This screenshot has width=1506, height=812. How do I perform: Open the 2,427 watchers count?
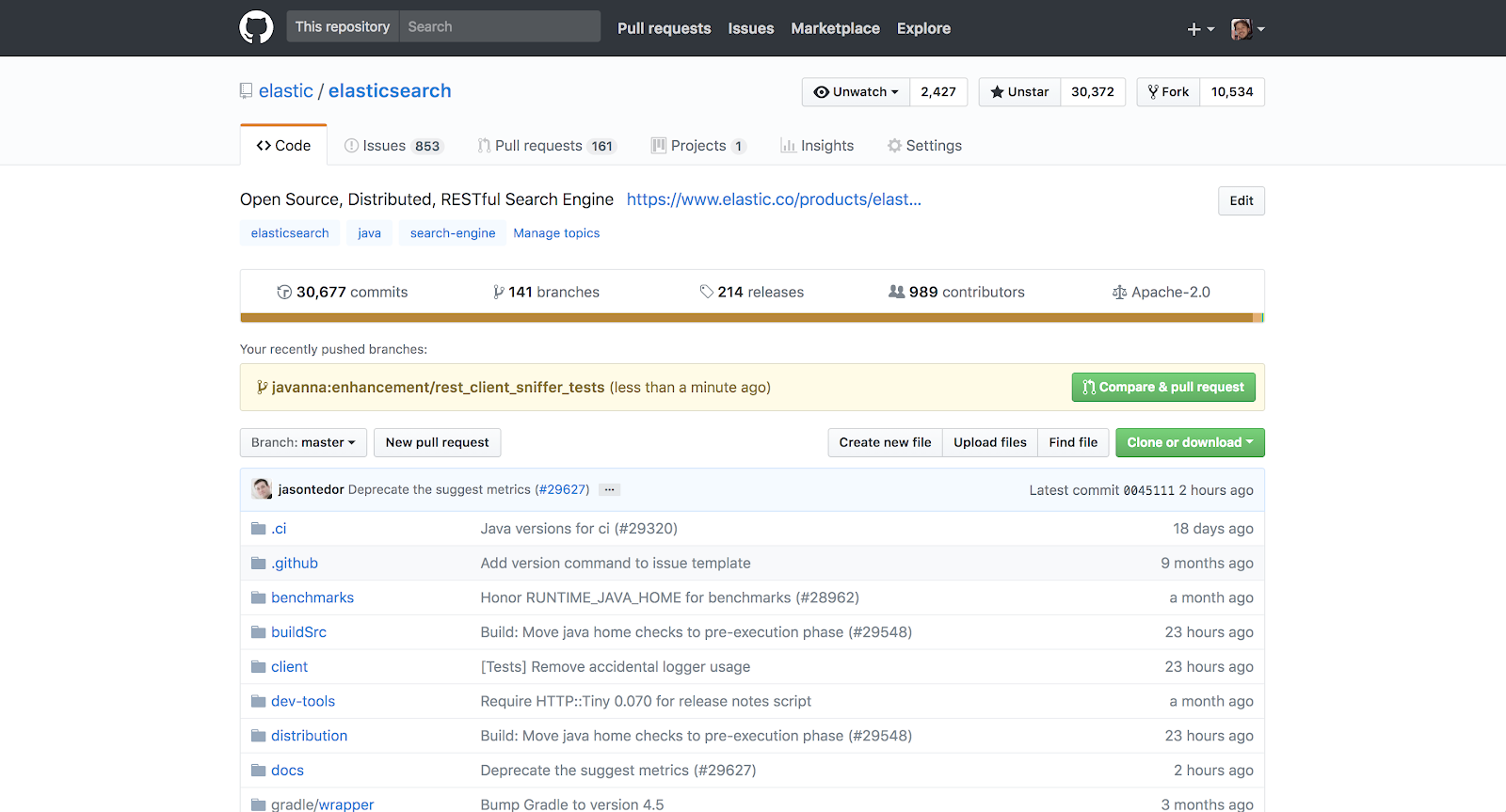pyautogui.click(x=938, y=92)
